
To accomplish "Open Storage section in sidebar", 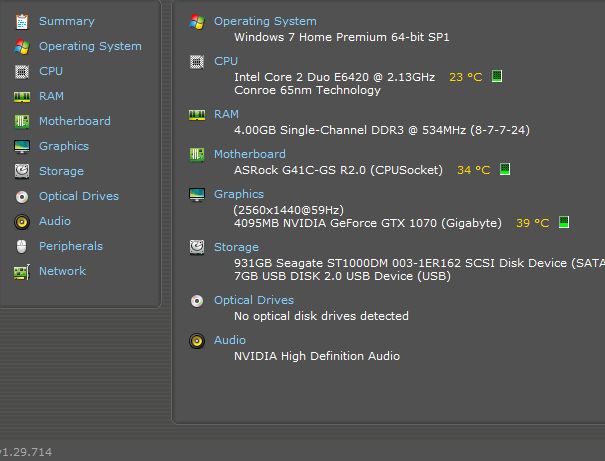I will point(61,172).
